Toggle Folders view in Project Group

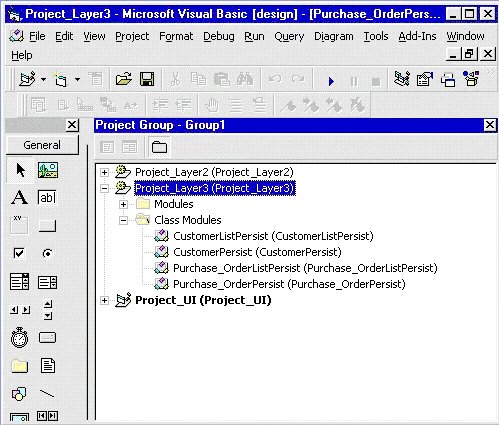tap(159, 147)
